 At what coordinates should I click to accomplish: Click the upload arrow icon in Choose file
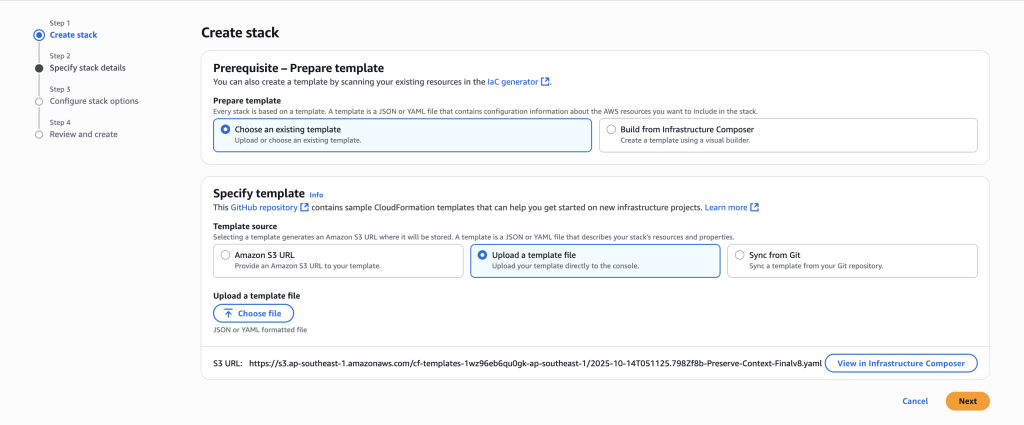tap(228, 313)
